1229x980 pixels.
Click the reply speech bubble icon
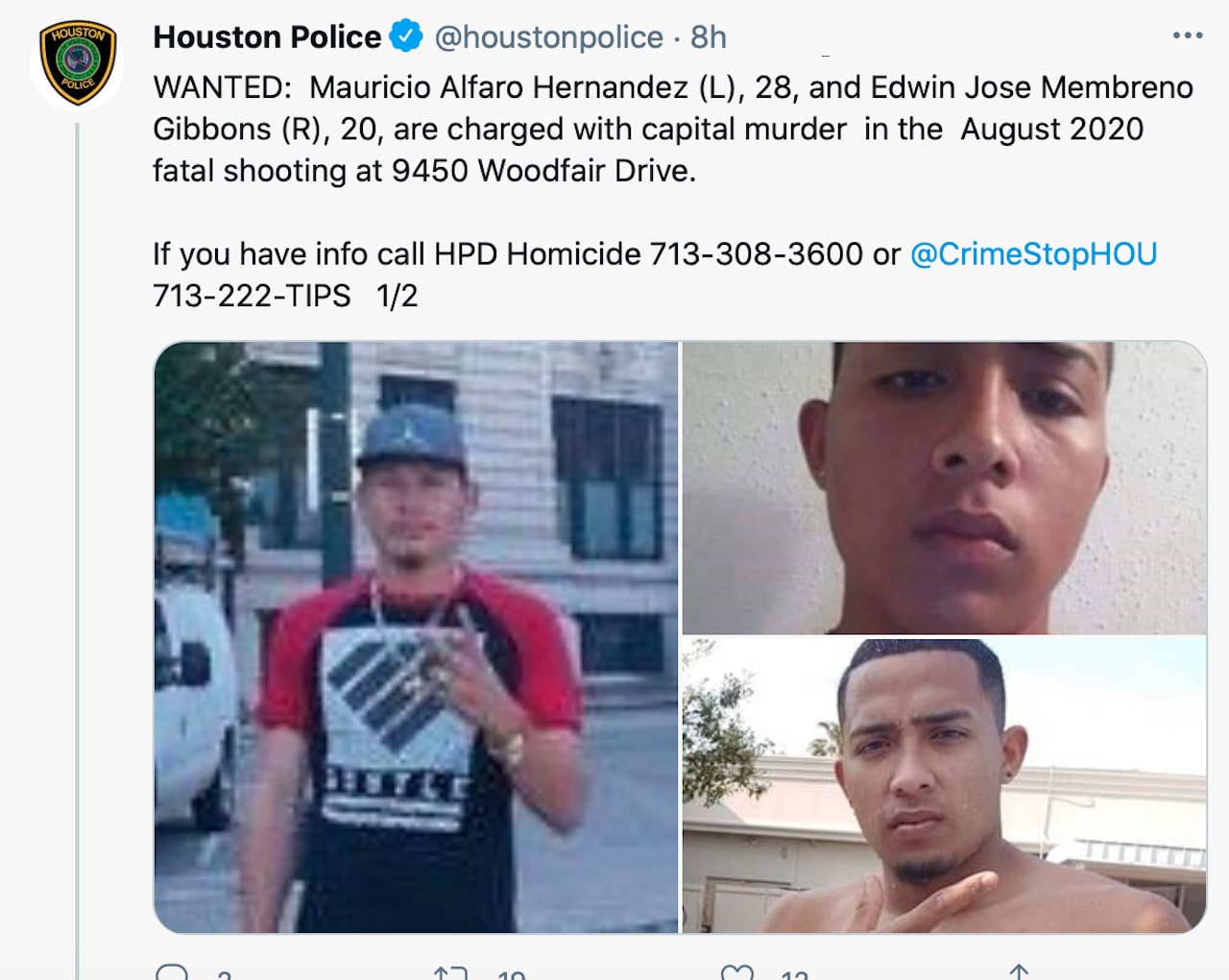coord(171,972)
